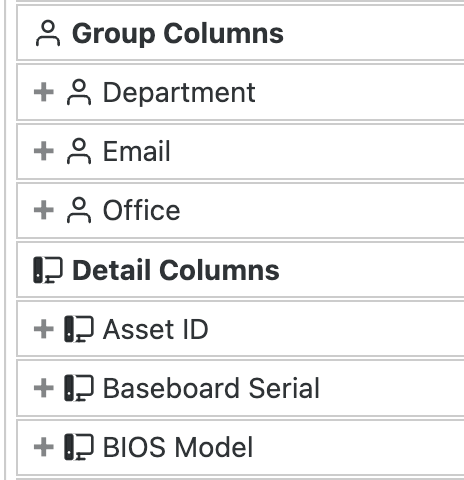Click the plus icon for BIOS Model
The image size is (464, 480).
point(44,447)
